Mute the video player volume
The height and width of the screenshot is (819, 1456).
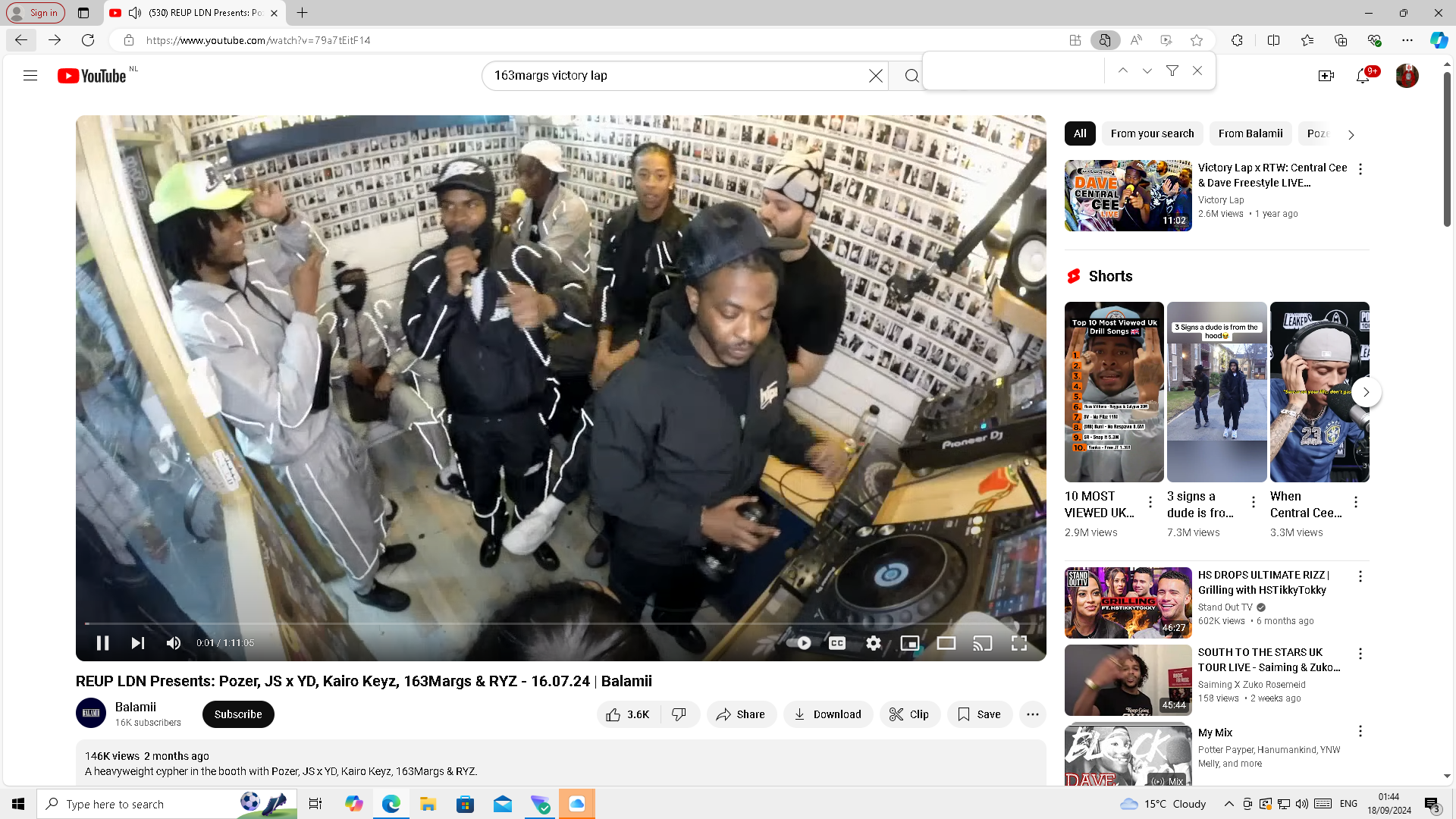coord(174,643)
